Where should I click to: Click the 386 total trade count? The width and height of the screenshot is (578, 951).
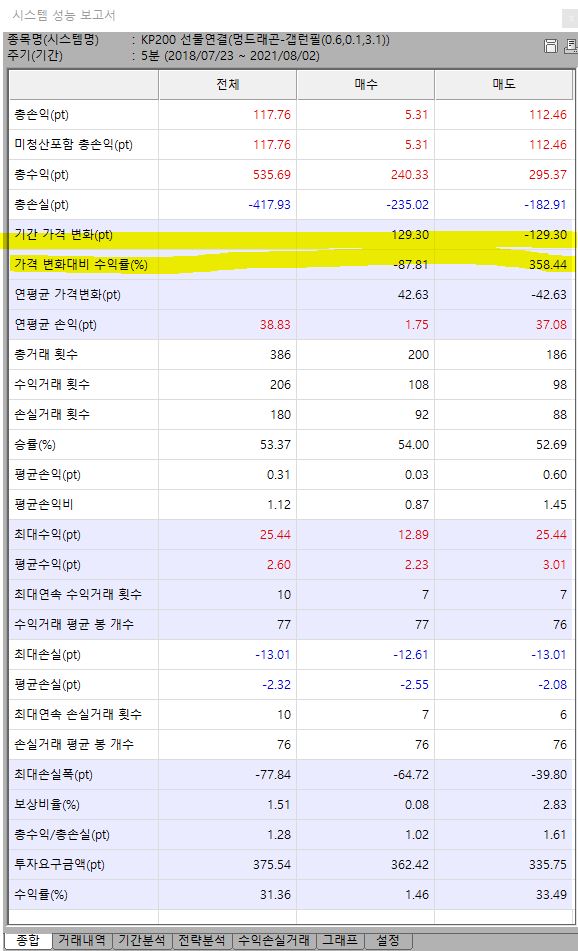click(x=280, y=355)
